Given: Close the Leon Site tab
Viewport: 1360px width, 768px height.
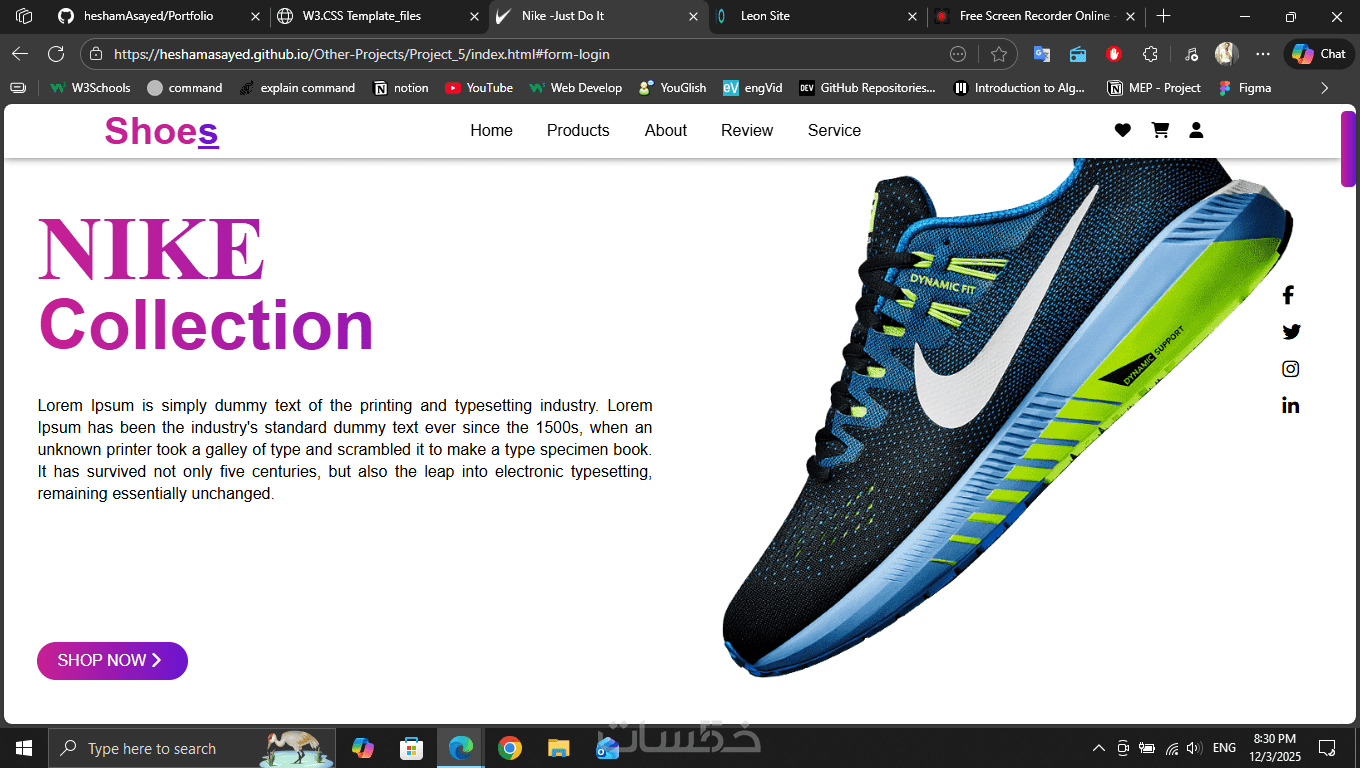Looking at the screenshot, I should coord(911,16).
